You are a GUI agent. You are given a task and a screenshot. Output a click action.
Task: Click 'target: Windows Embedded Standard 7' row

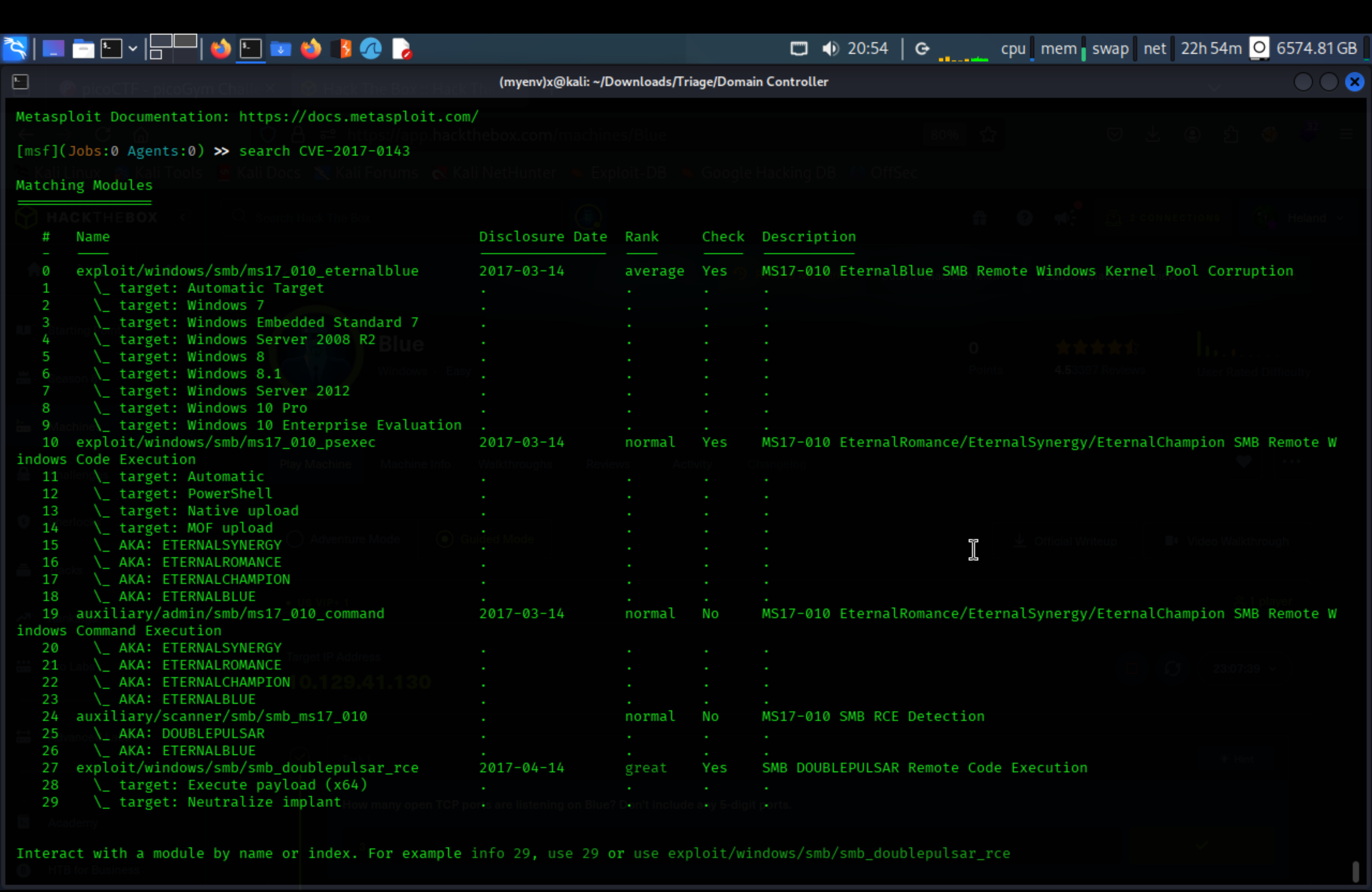pyautogui.click(x=269, y=322)
